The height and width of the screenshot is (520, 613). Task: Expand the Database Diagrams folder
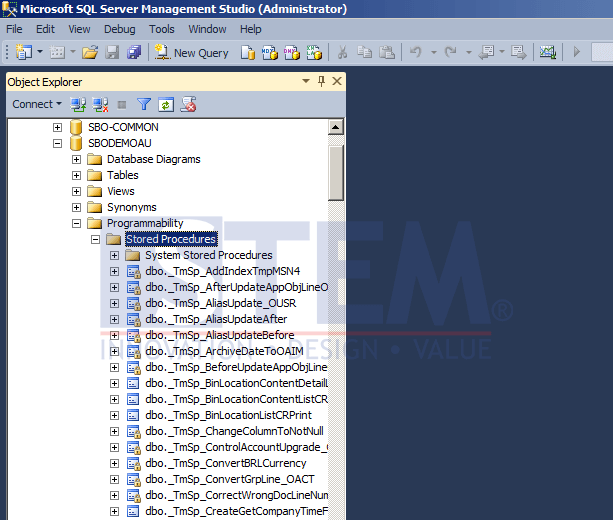pos(77,160)
